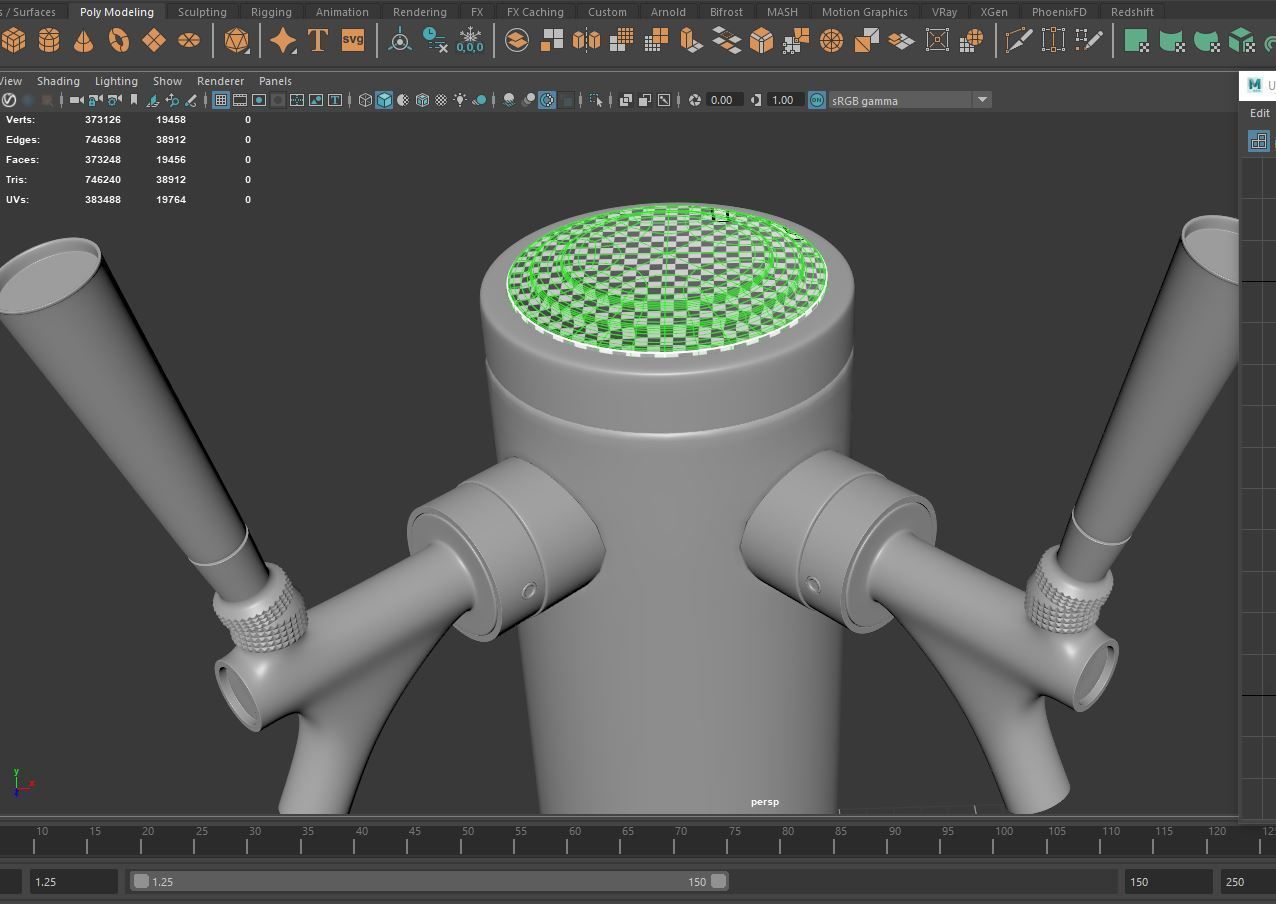Screen dimensions: 1276x904
Task: Open the Show panel menu
Action: tap(167, 81)
